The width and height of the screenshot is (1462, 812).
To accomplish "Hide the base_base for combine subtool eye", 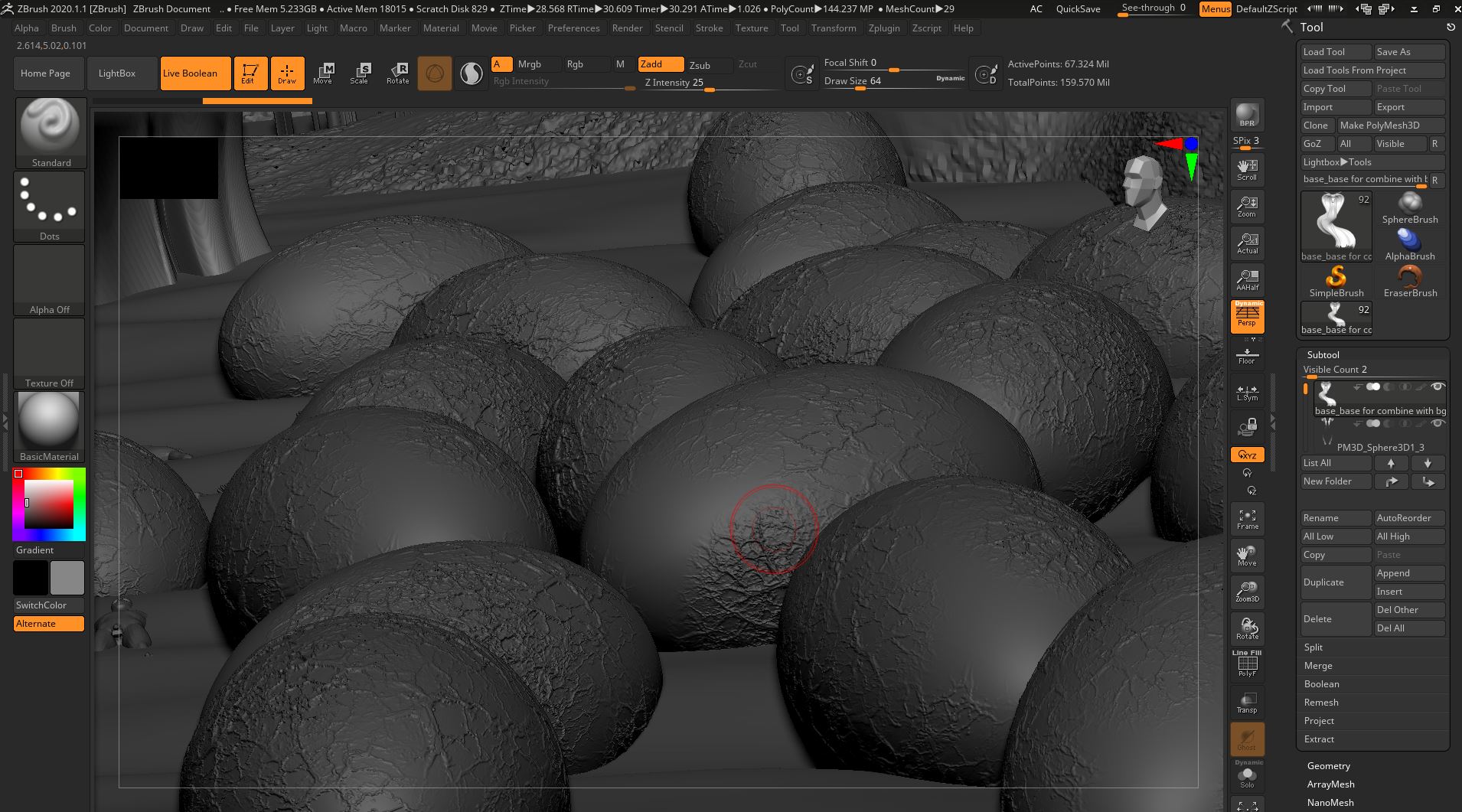I will click(x=1437, y=386).
